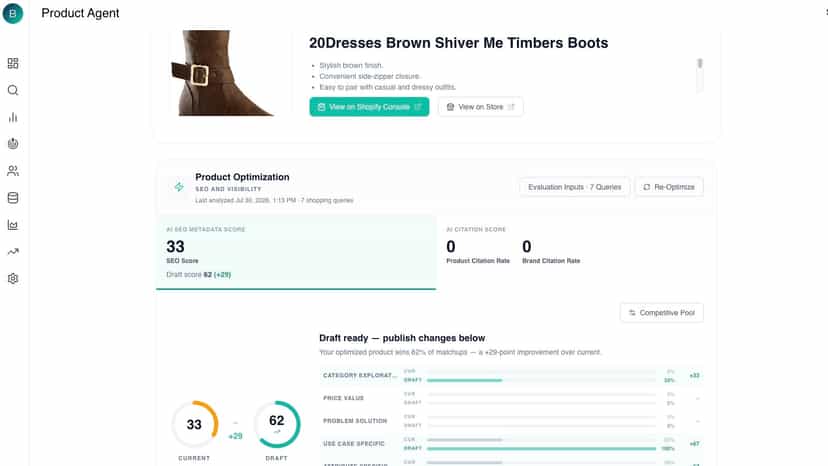Screen dimensions: 828x466
Task: Open the agent bot icon in sidebar
Action: click(13, 144)
